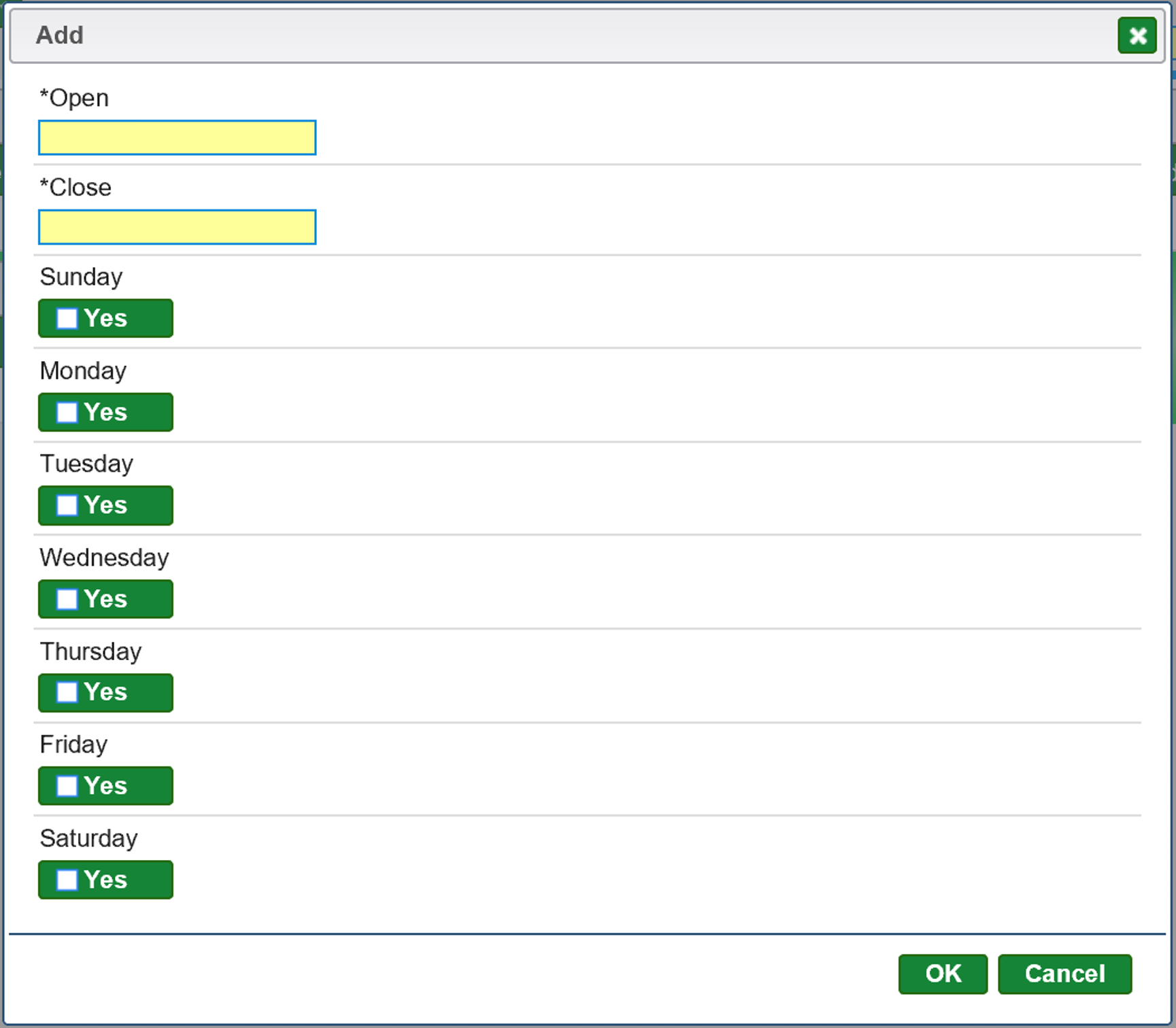Close the Add dialog with X icon
Image resolution: width=1176 pixels, height=1028 pixels.
coord(1137,35)
